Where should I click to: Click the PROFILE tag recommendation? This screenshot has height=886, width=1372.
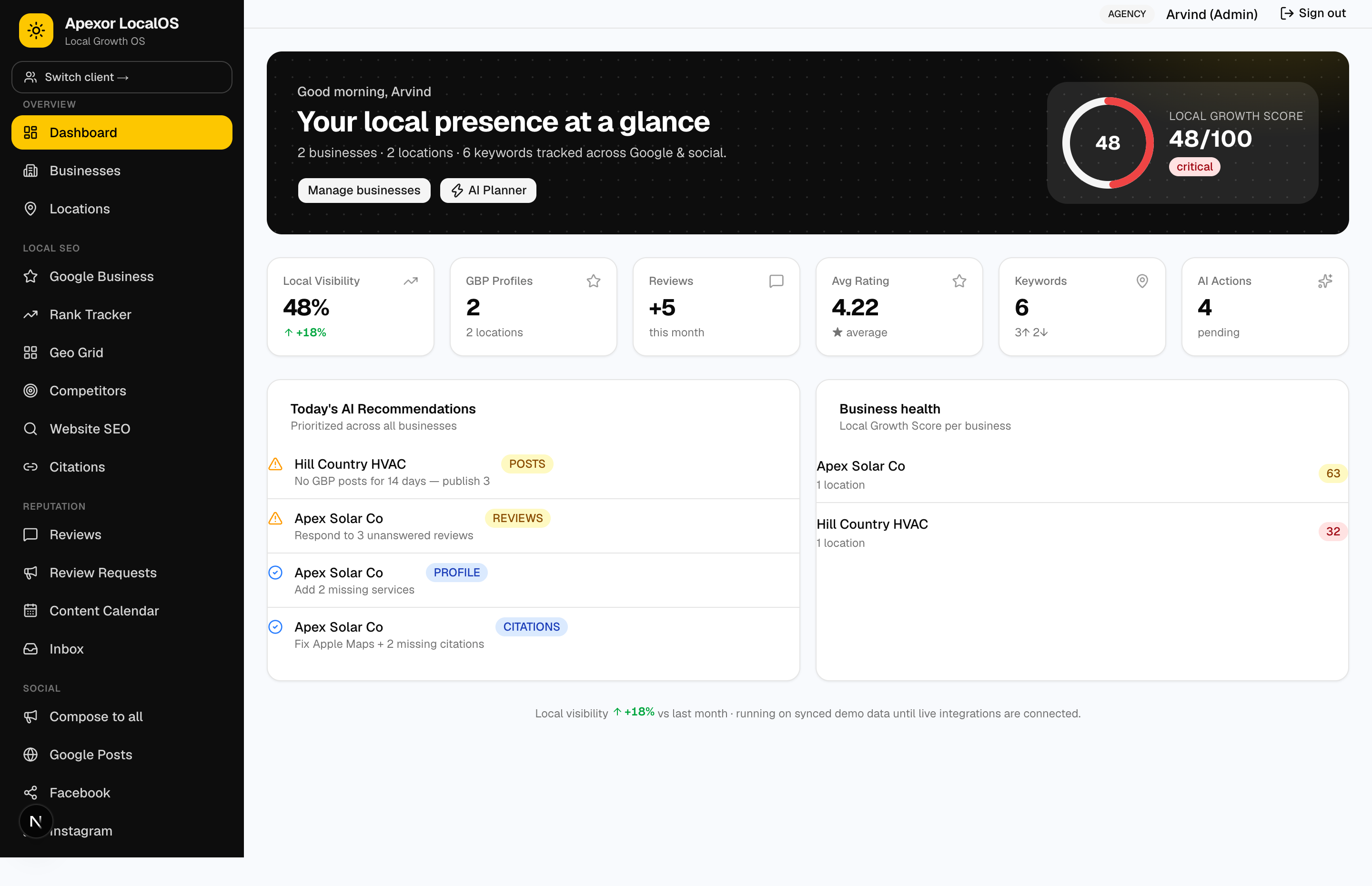coord(456,573)
